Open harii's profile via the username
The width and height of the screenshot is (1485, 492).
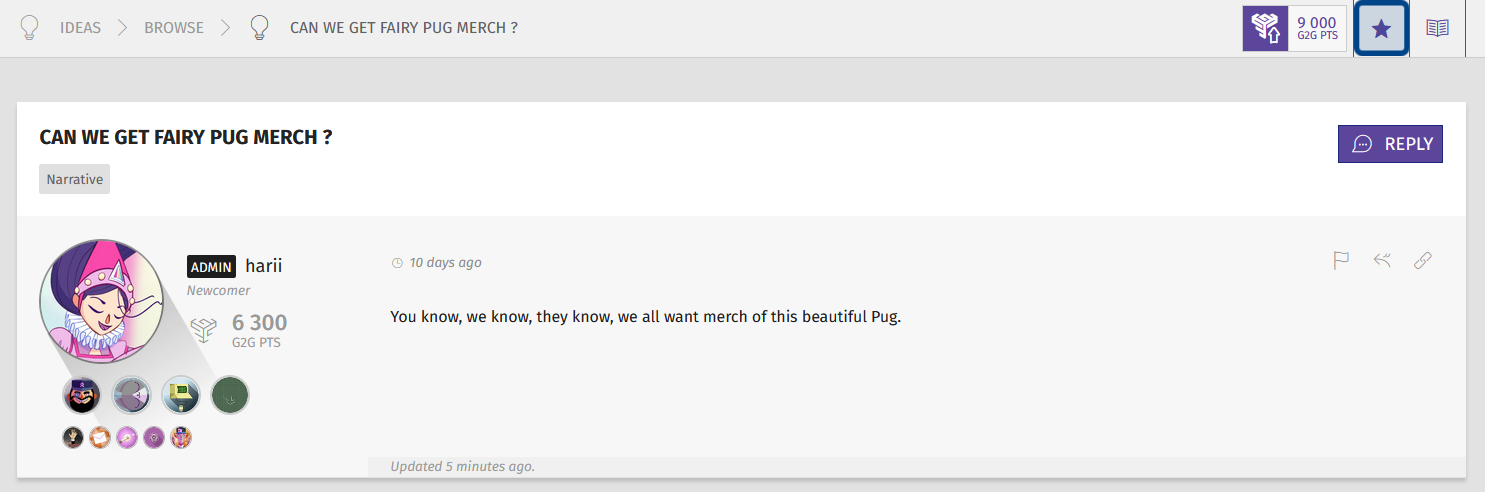coord(263,266)
